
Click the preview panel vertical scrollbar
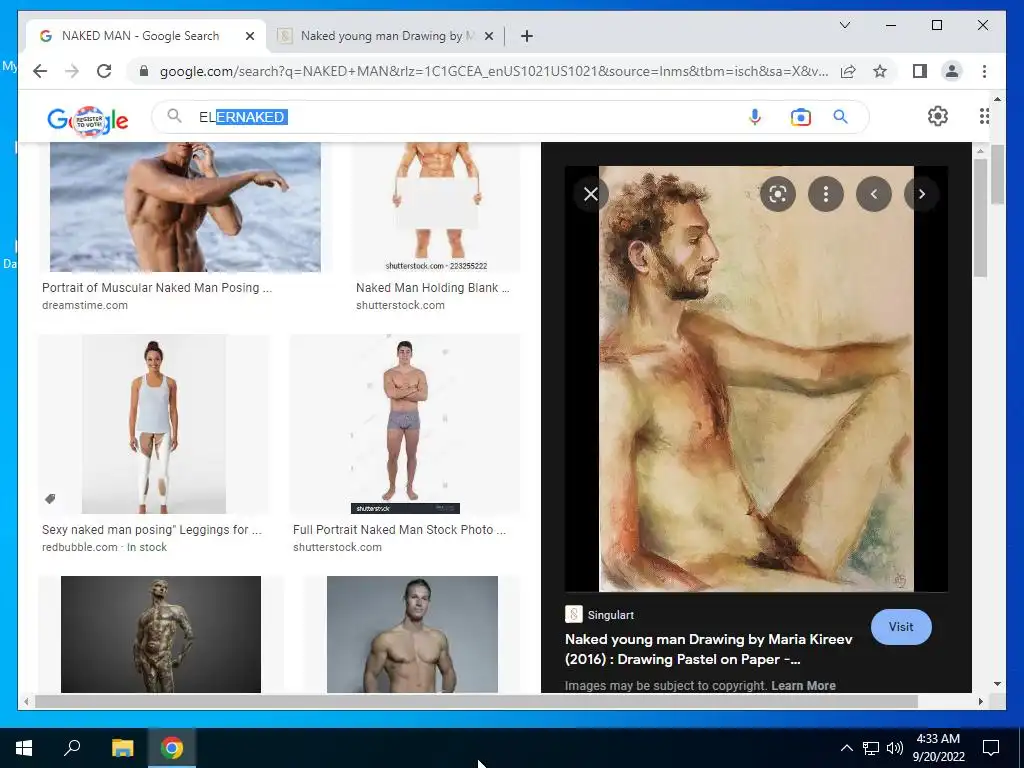pyautogui.click(x=980, y=216)
